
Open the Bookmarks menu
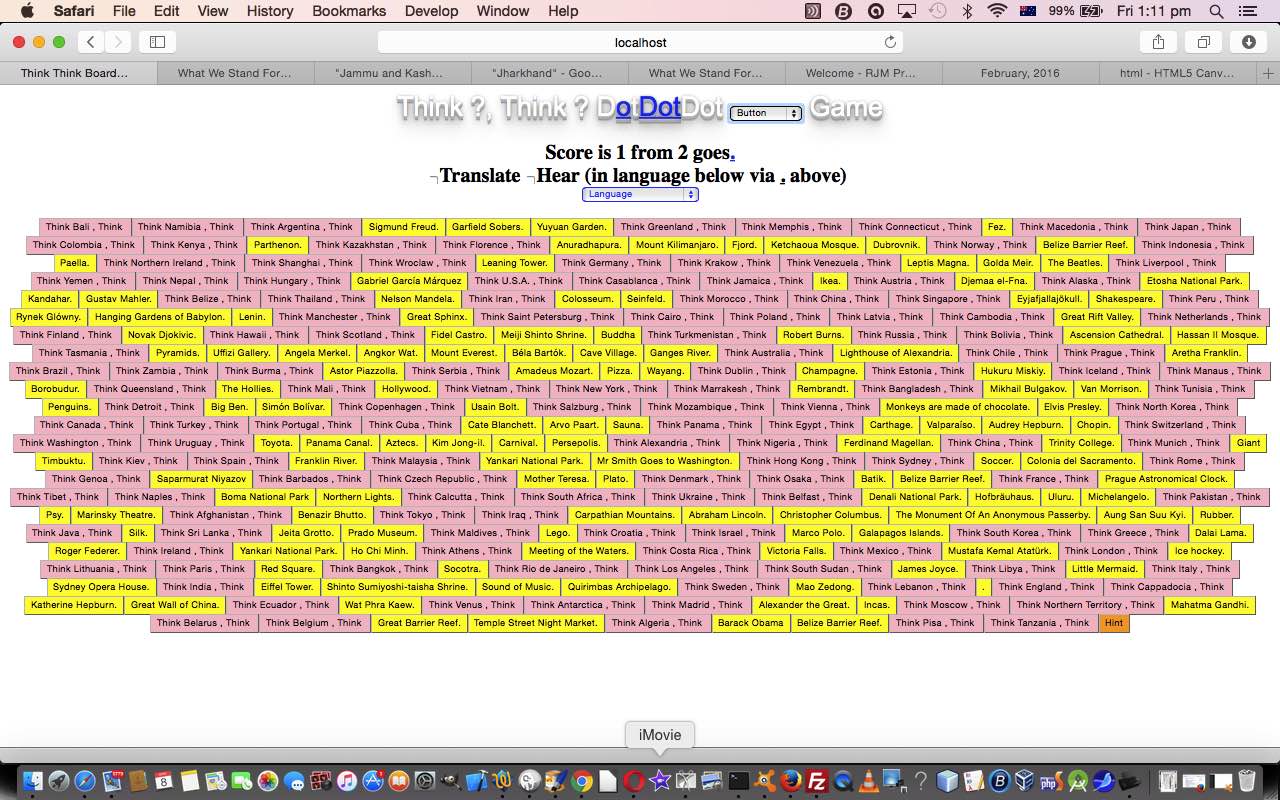coord(349,11)
